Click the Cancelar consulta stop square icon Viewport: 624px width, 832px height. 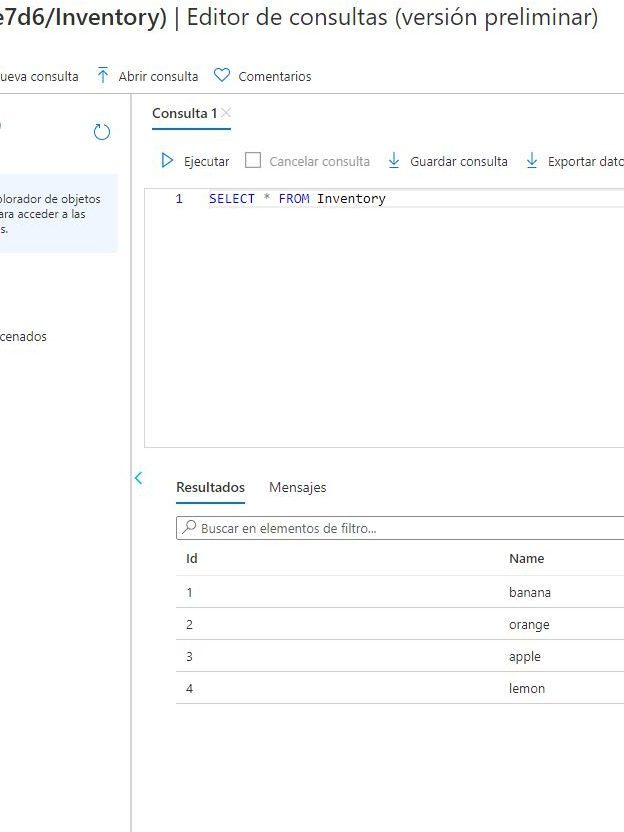click(x=253, y=161)
